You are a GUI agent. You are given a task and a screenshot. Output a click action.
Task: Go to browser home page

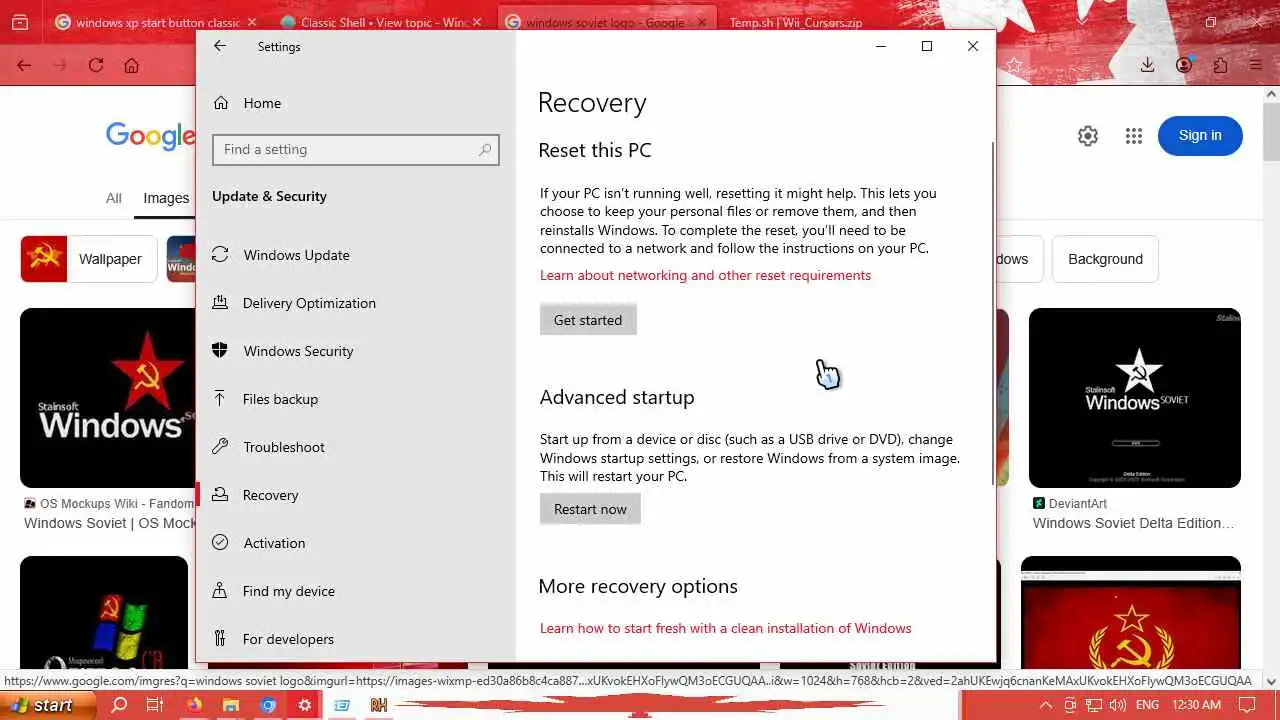[131, 66]
